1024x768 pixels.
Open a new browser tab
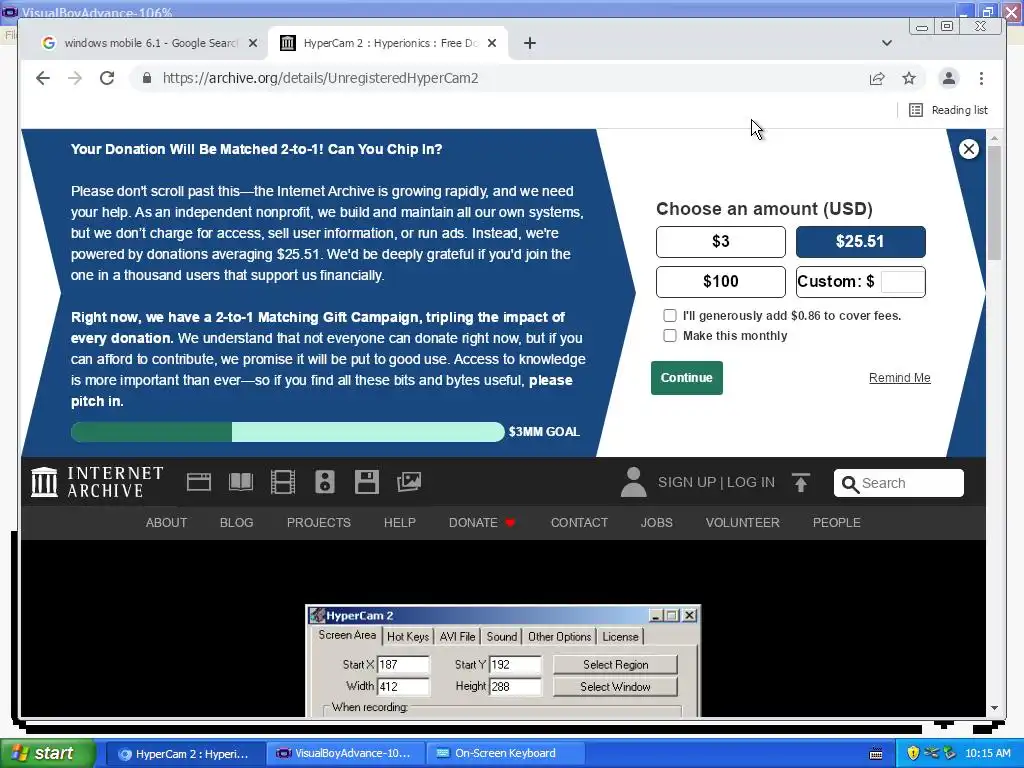(x=530, y=43)
